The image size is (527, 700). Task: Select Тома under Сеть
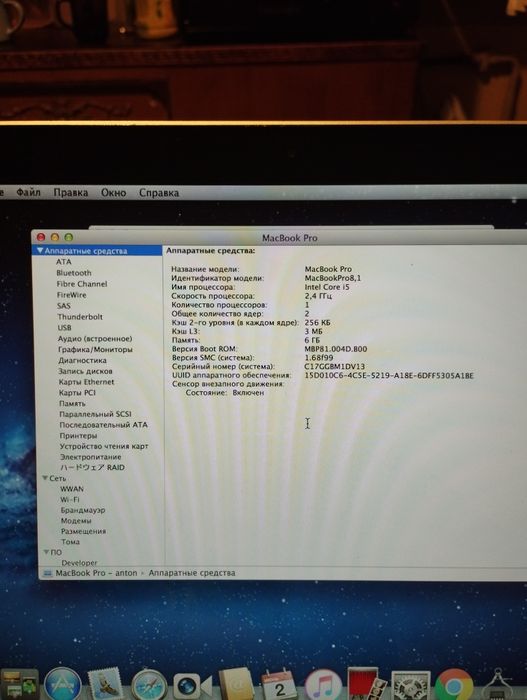[71, 542]
